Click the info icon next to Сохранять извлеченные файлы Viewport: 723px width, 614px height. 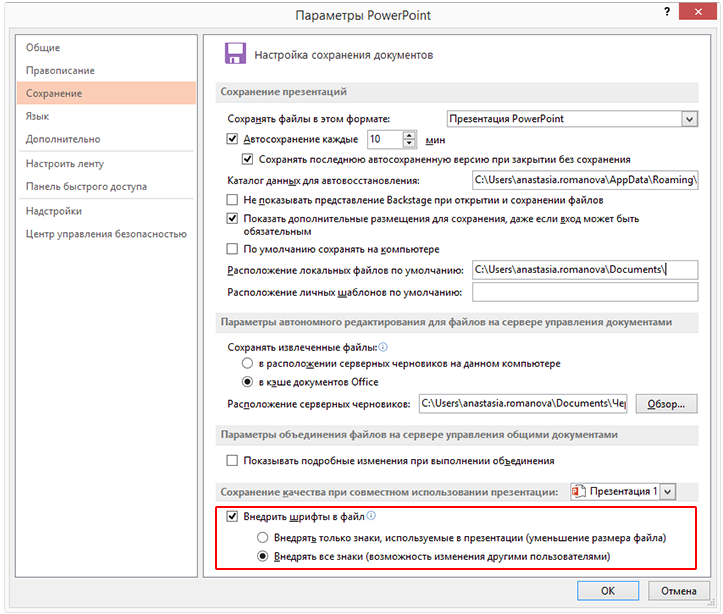point(383,347)
